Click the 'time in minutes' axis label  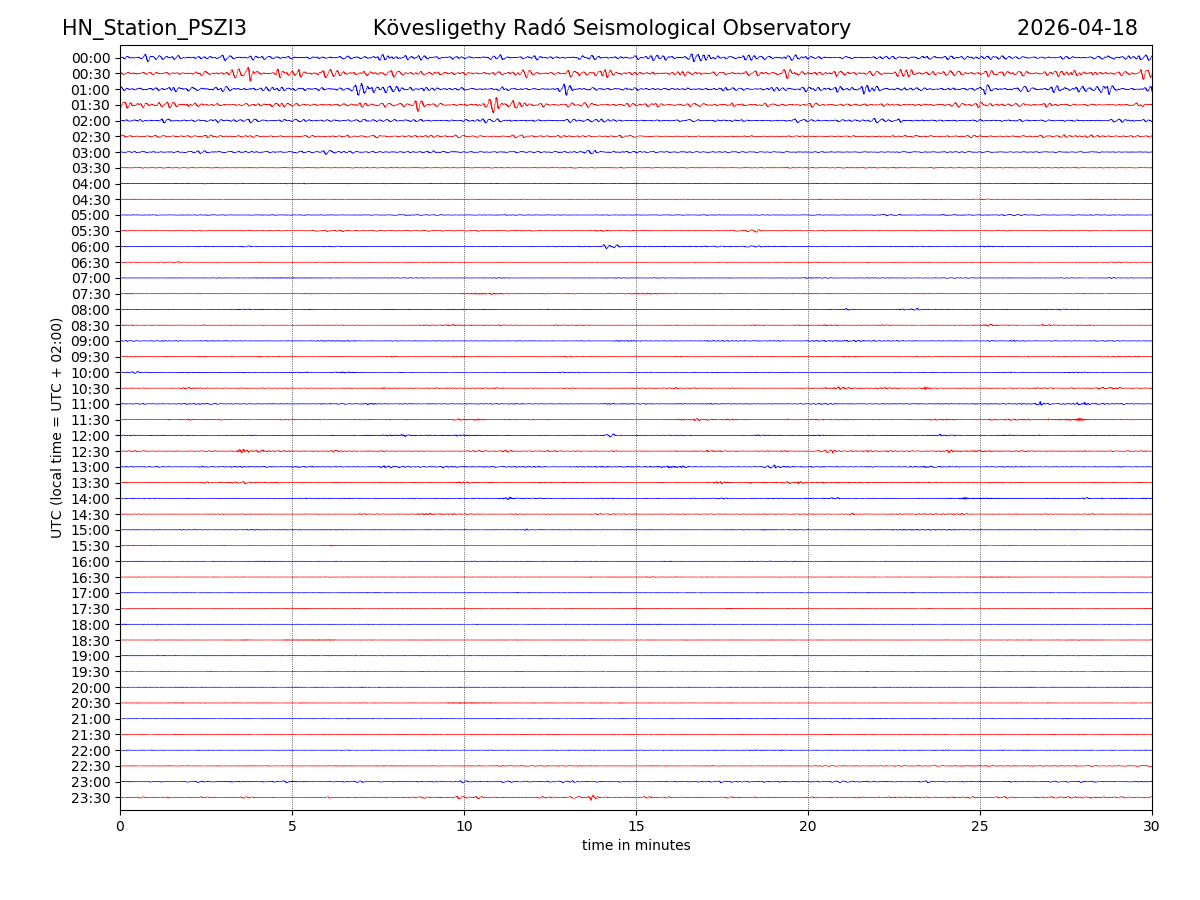click(x=636, y=846)
